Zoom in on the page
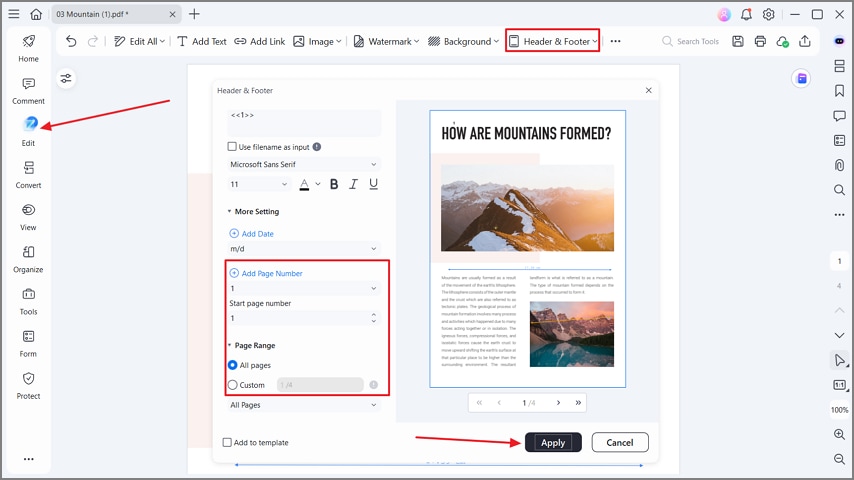The image size is (854, 480). 839,434
